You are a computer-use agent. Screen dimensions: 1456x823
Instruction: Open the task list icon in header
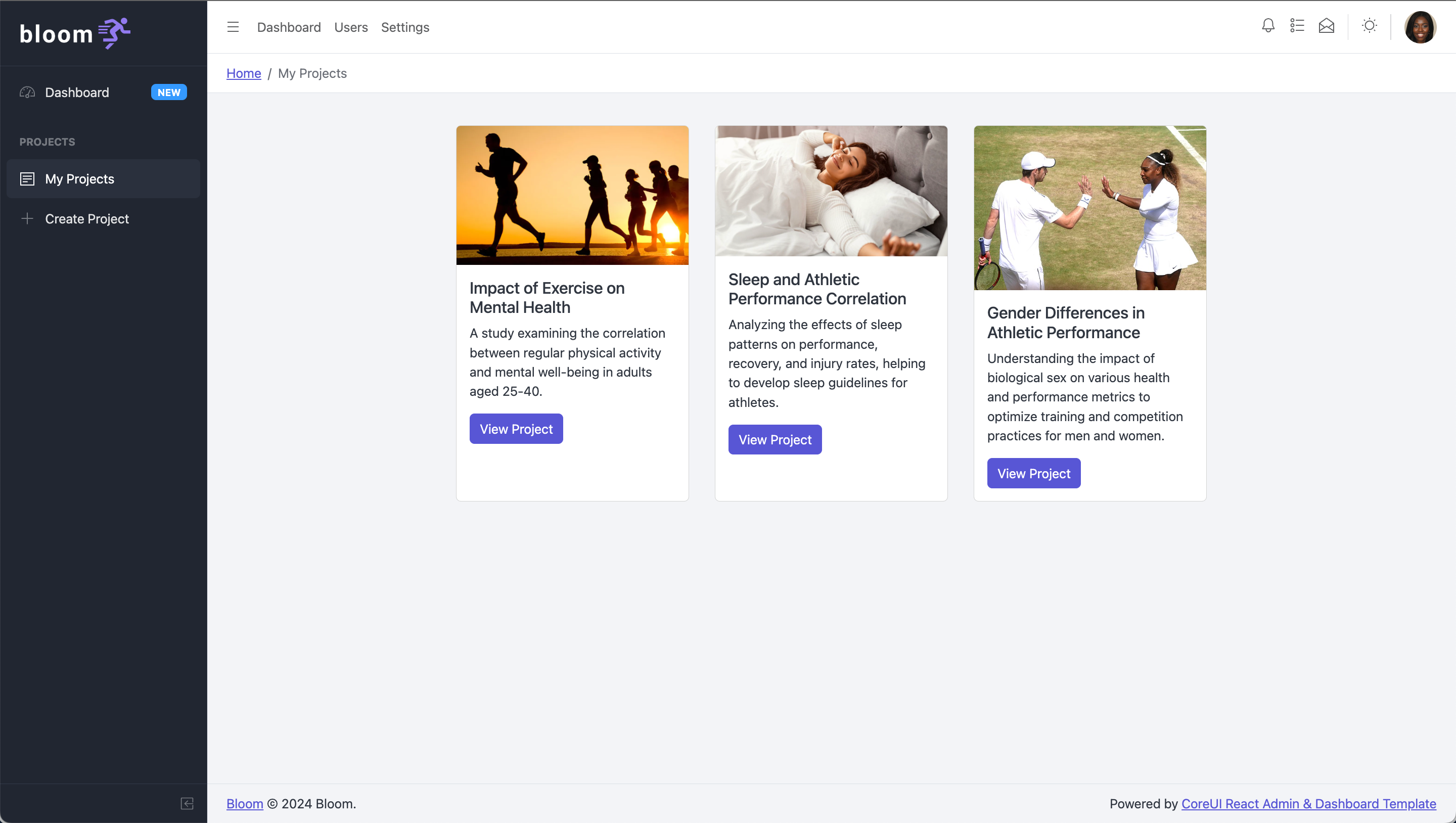click(1297, 26)
